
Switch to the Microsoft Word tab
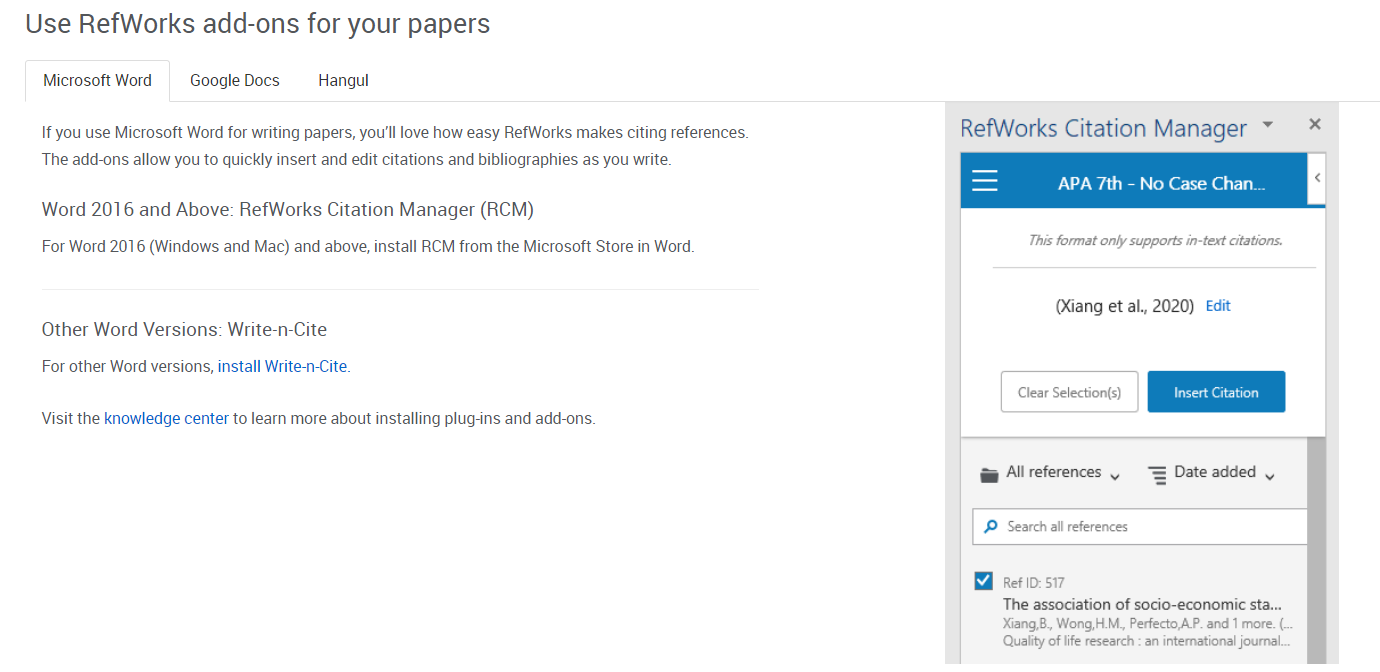pyautogui.click(x=97, y=80)
